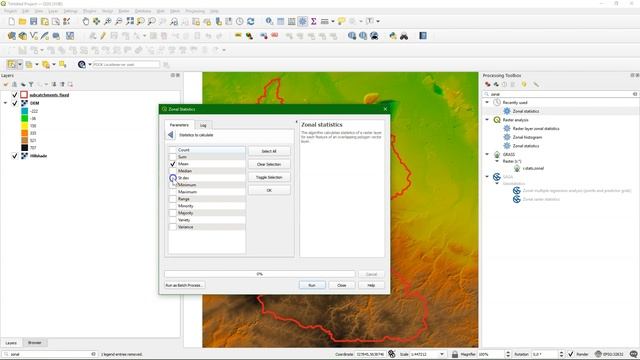The height and width of the screenshot is (360, 640).
Task: Select the Zoom Out tool
Action: [x=118, y=21]
